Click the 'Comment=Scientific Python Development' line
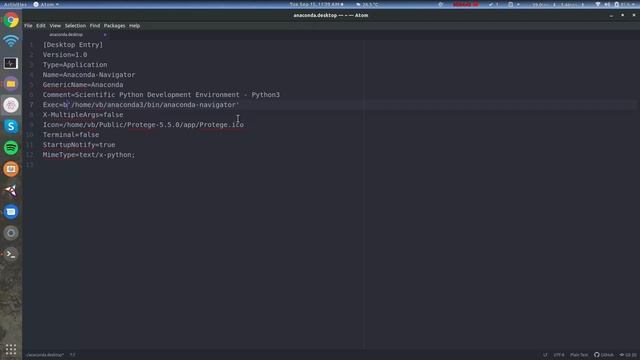Viewport: 640px width, 360px height. point(161,95)
